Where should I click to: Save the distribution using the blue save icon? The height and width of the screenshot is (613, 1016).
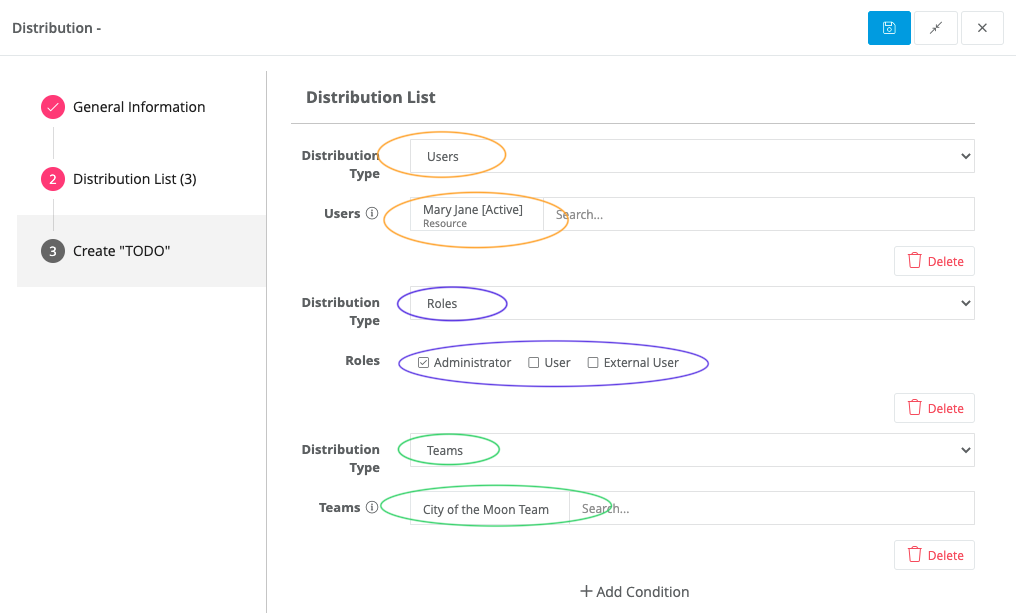[x=888, y=28]
